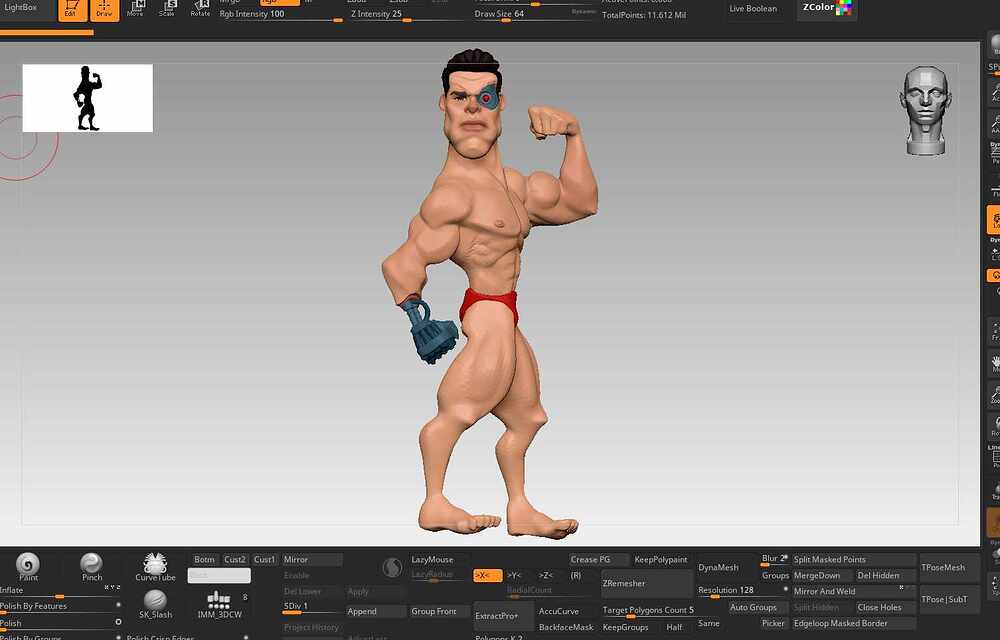Select the Move transform icon

click(x=135, y=9)
